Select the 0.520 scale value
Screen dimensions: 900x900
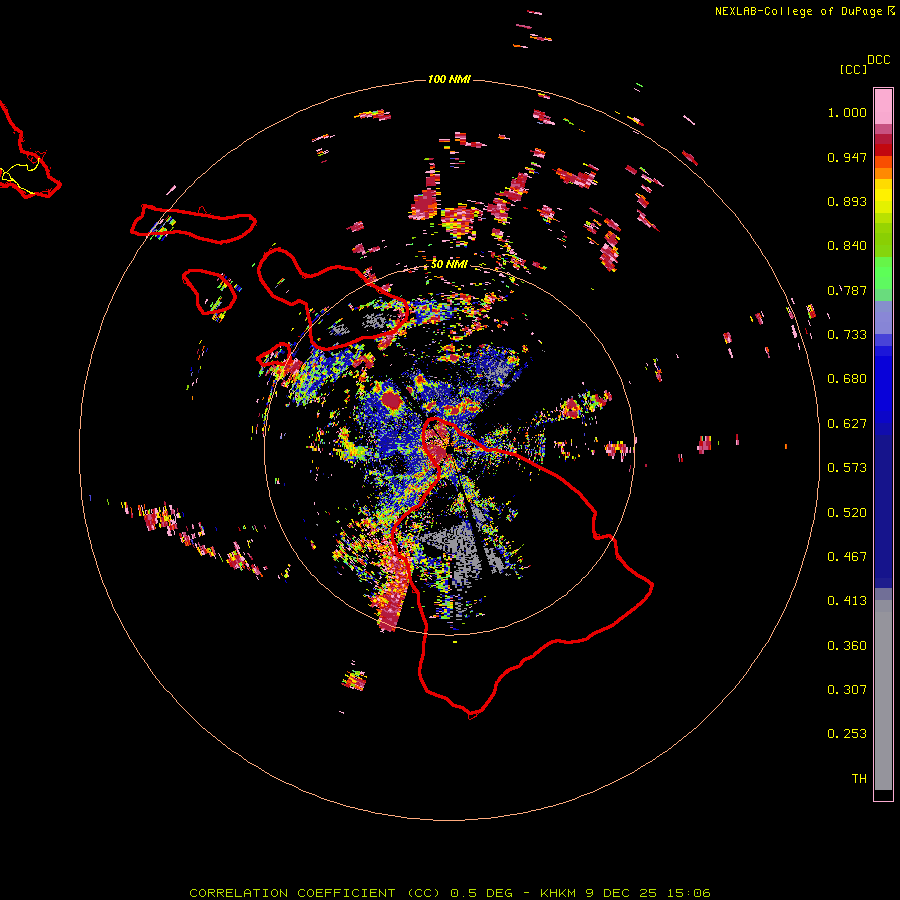[x=847, y=513]
